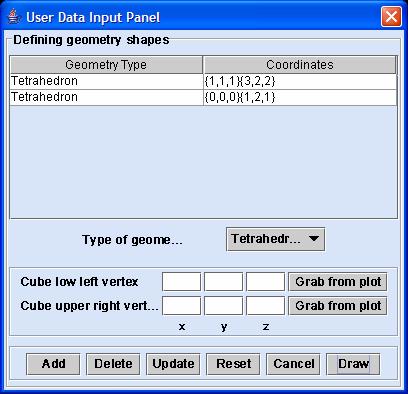Select the Tetrahedron row with {0,0,0}{1,2,1}

pos(204,98)
